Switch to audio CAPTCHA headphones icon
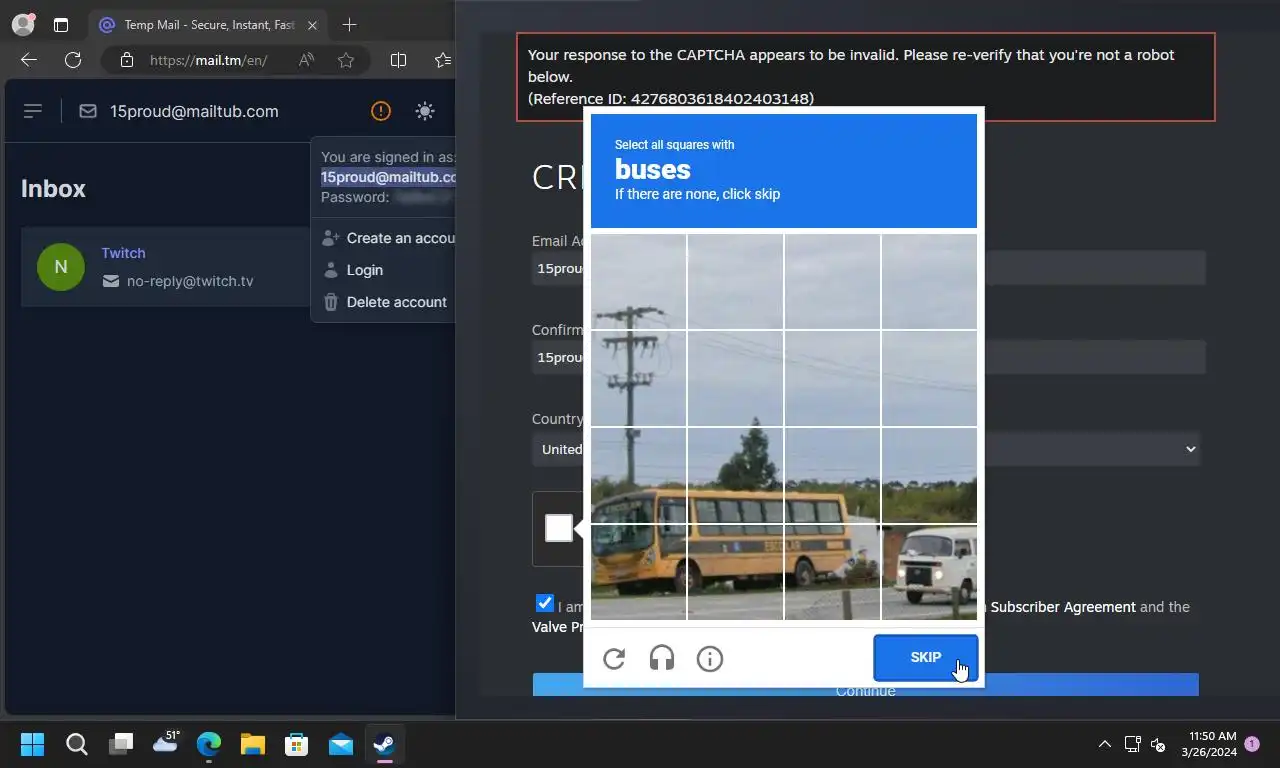The height and width of the screenshot is (768, 1280). (x=662, y=658)
